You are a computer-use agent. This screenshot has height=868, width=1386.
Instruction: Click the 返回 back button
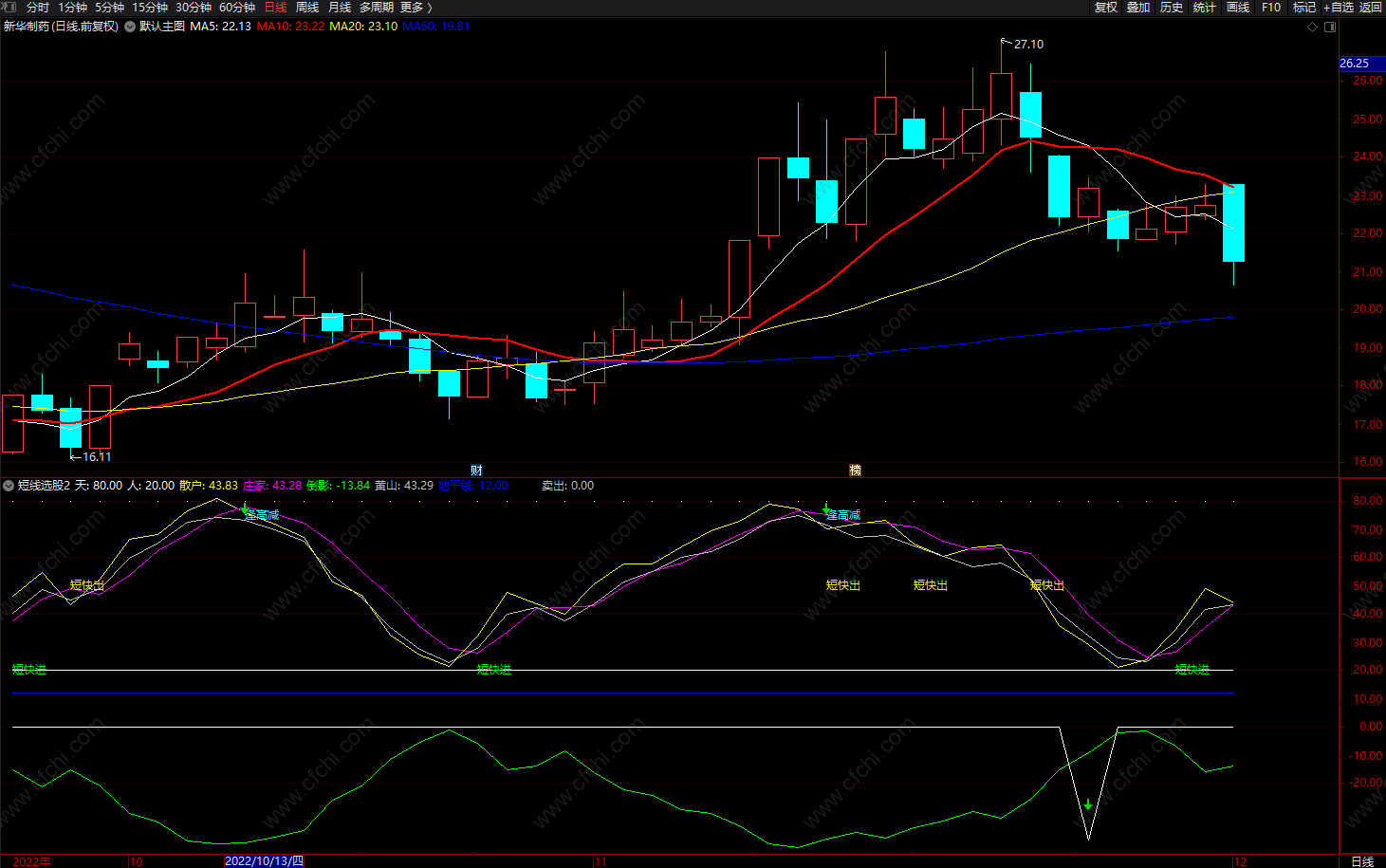tap(1371, 7)
